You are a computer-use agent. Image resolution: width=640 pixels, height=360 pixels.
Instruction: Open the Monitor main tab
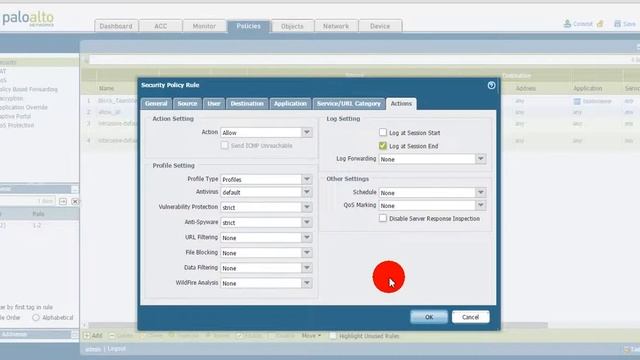click(204, 26)
